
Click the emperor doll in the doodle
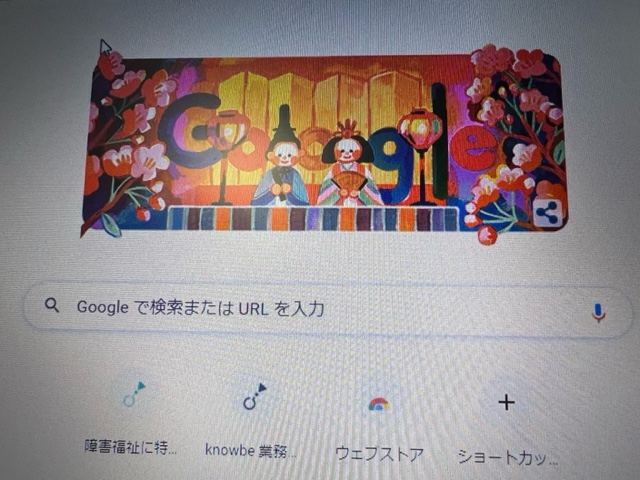(281, 158)
